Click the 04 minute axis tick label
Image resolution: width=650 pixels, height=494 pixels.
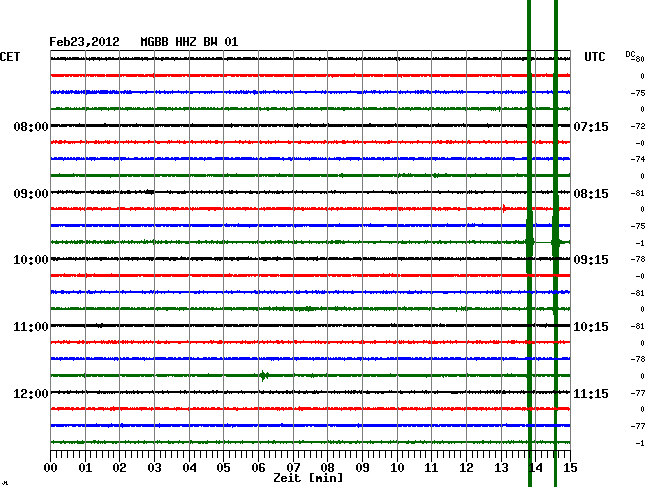click(189, 468)
